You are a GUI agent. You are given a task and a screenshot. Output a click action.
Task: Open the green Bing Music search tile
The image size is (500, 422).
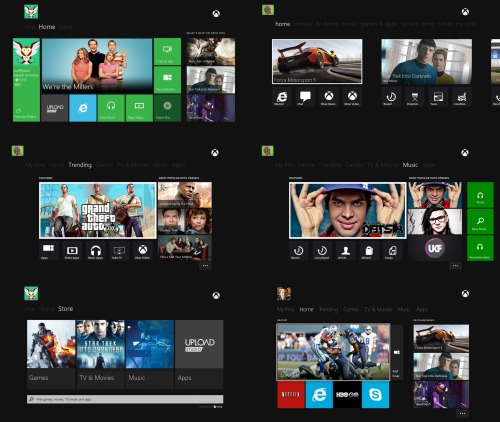coord(480,221)
